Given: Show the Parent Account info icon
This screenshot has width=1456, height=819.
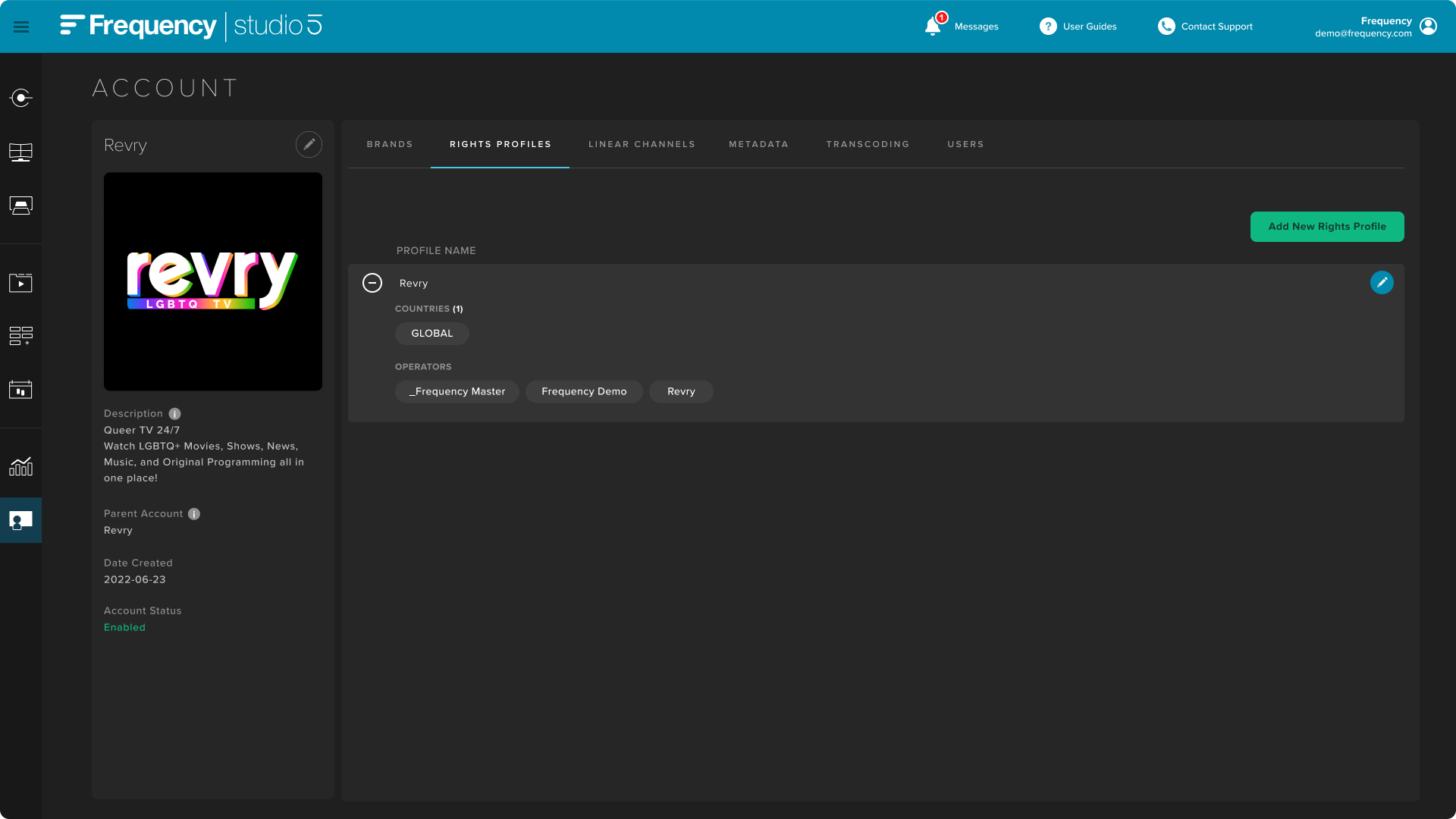Looking at the screenshot, I should [x=194, y=513].
